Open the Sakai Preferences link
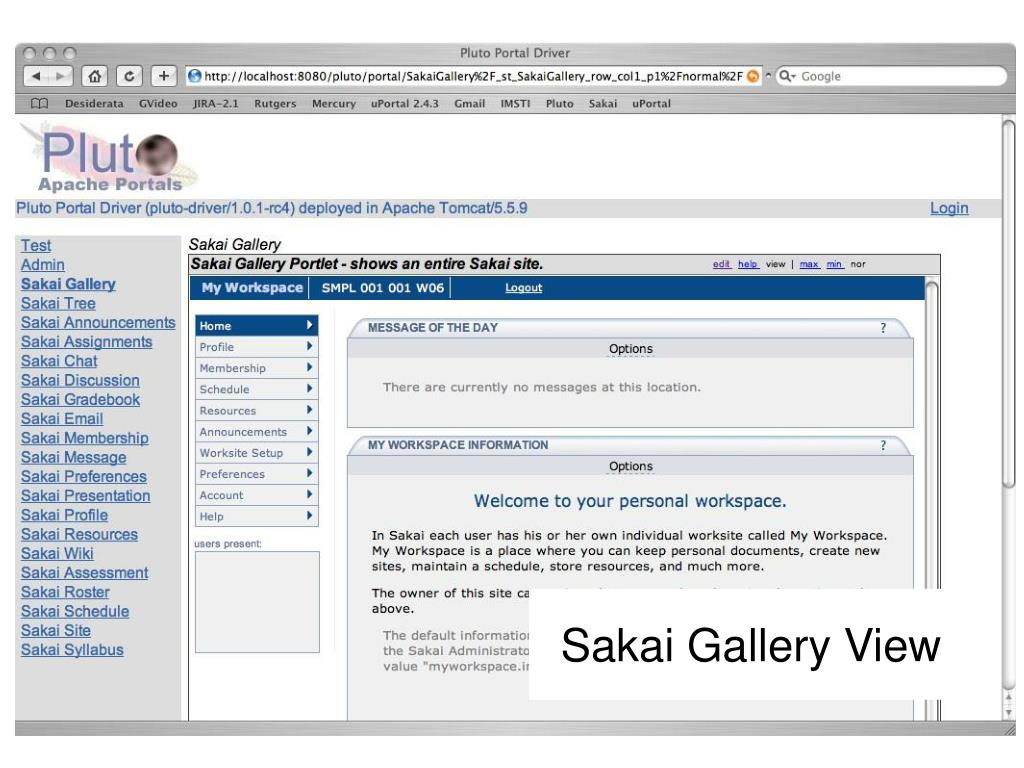 [x=84, y=477]
